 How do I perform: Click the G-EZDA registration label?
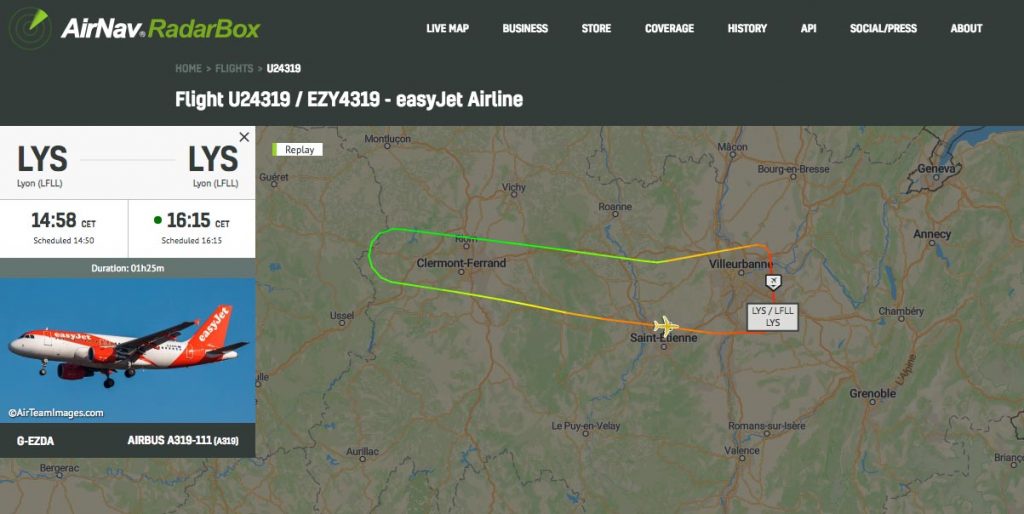tap(35, 441)
